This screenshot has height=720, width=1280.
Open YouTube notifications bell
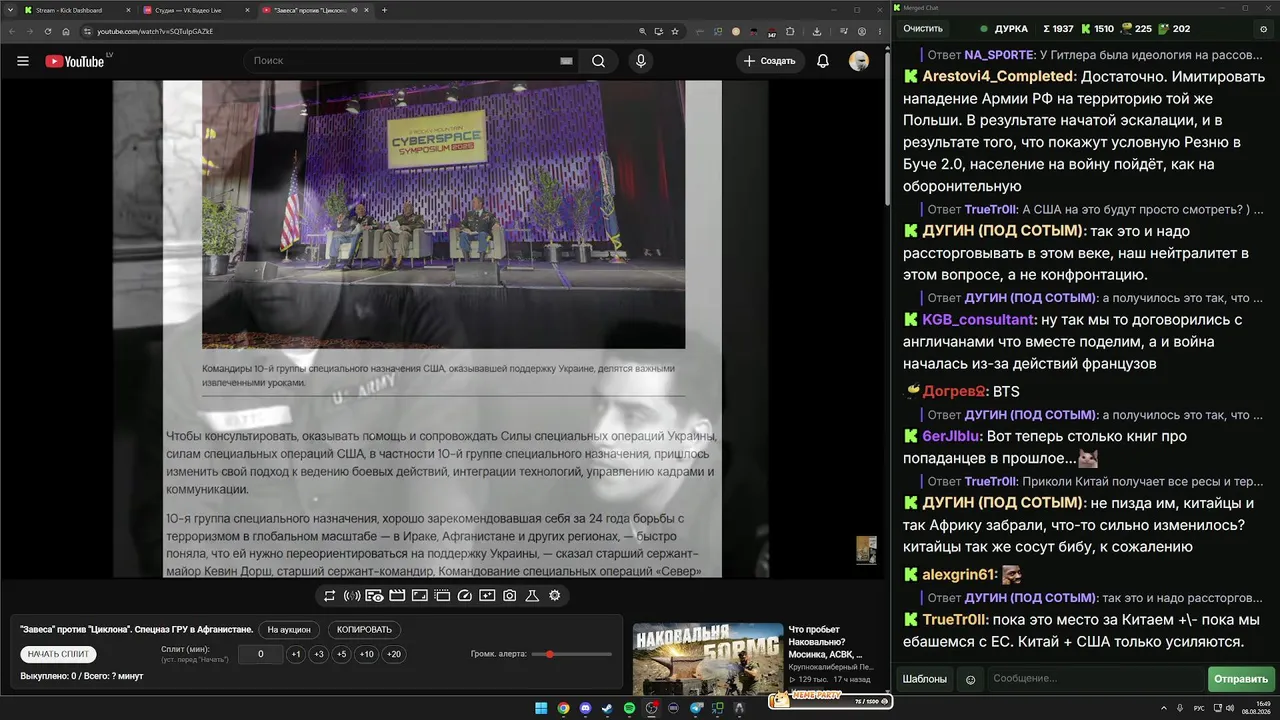(823, 61)
